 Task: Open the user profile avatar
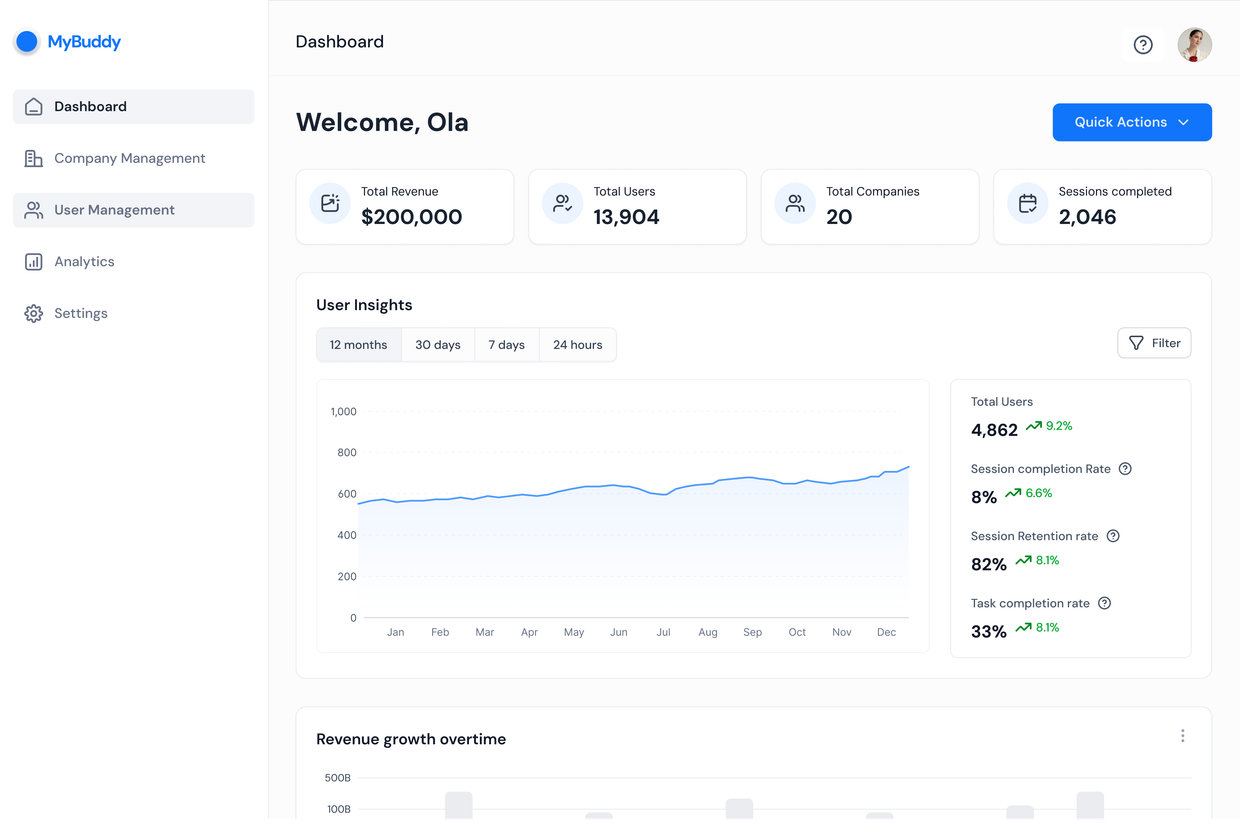pos(1194,44)
